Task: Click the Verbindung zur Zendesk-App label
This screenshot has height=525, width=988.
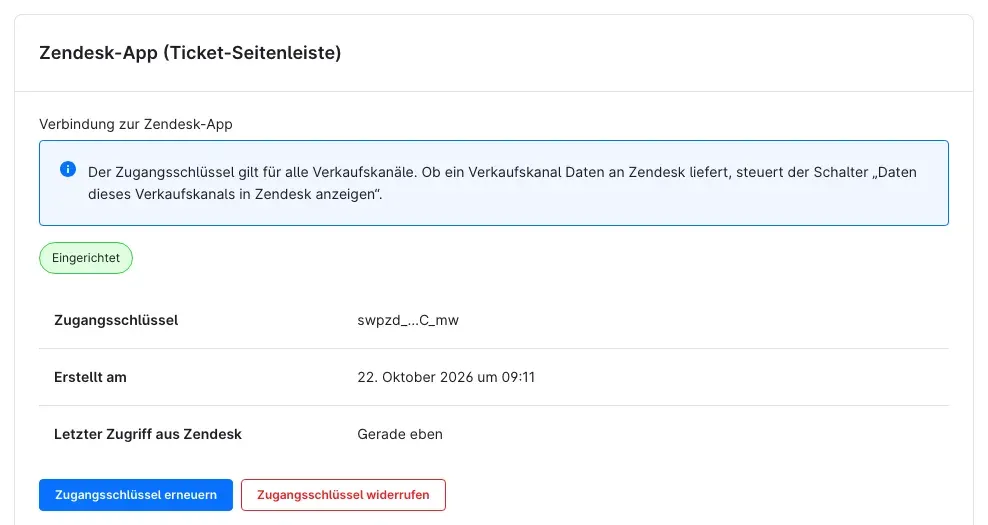Action: pyautogui.click(x=136, y=124)
